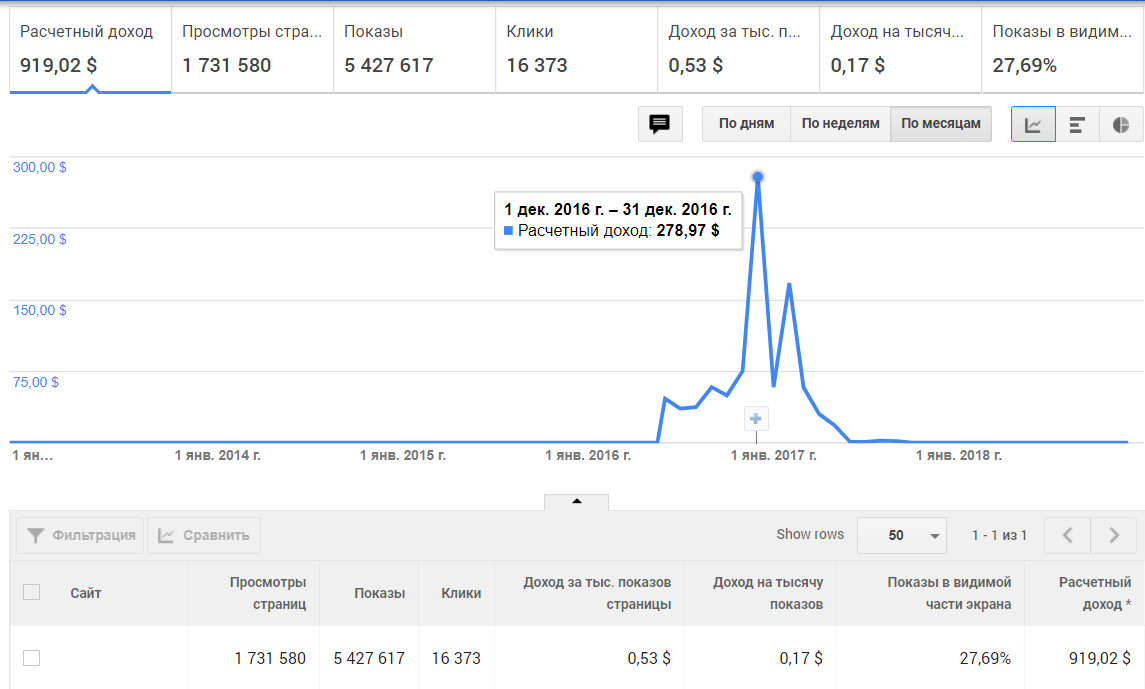Click the 1 янв. 2014 г. axis label
The height and width of the screenshot is (689, 1145).
218,455
